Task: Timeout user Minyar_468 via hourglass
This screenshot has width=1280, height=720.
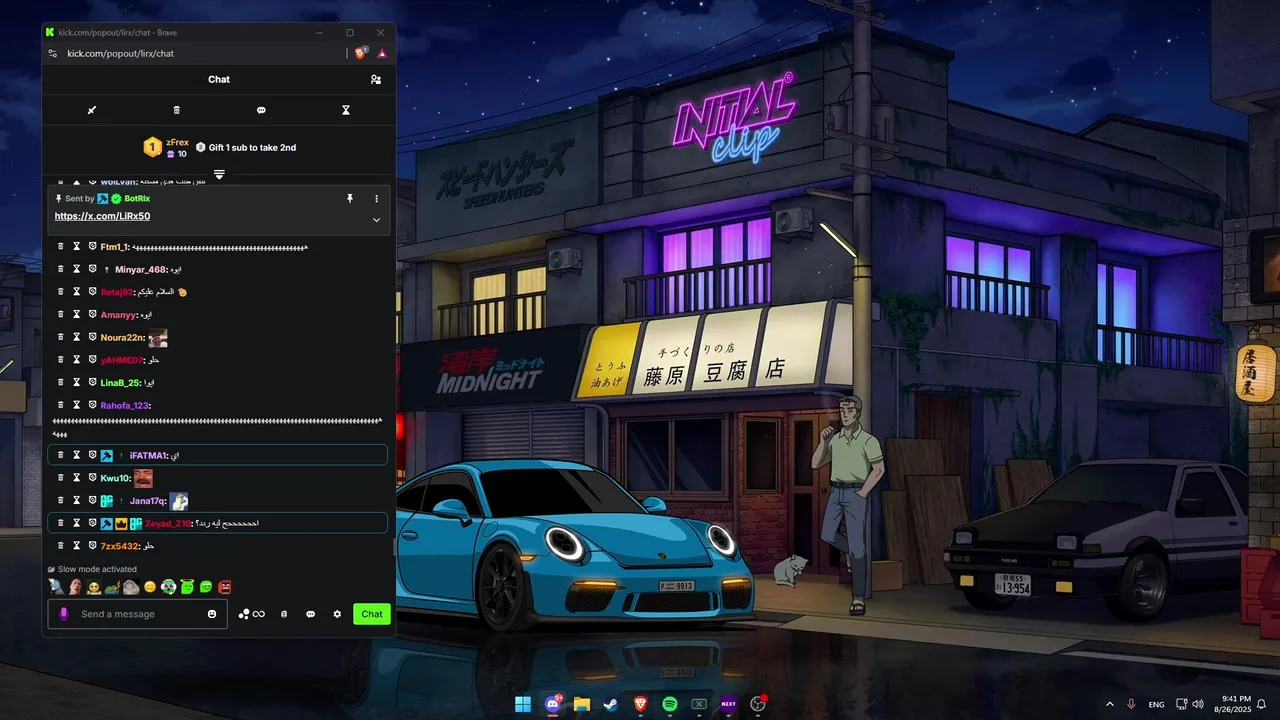Action: [76, 269]
